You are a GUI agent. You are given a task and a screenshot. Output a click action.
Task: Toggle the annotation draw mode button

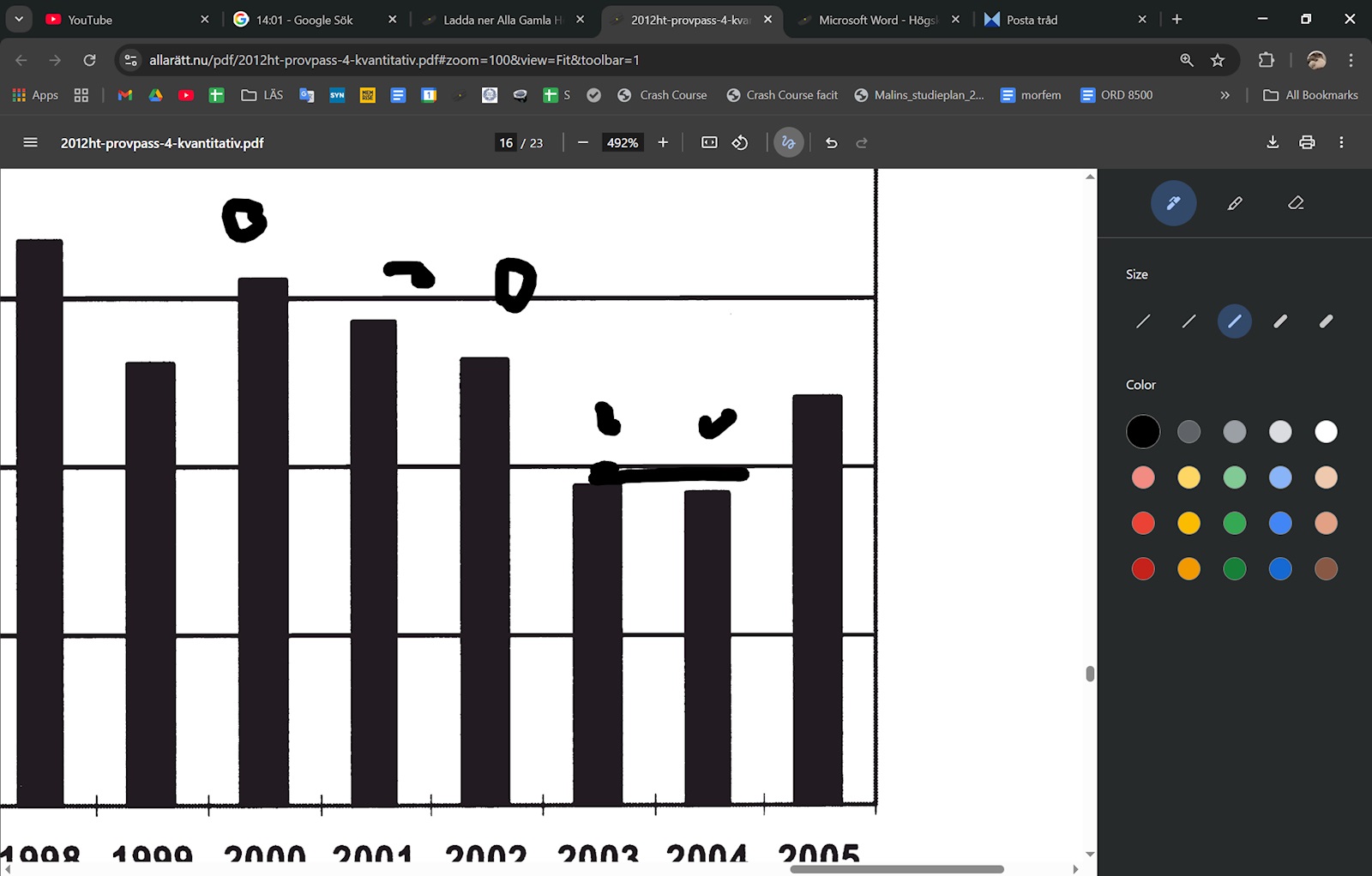click(788, 143)
